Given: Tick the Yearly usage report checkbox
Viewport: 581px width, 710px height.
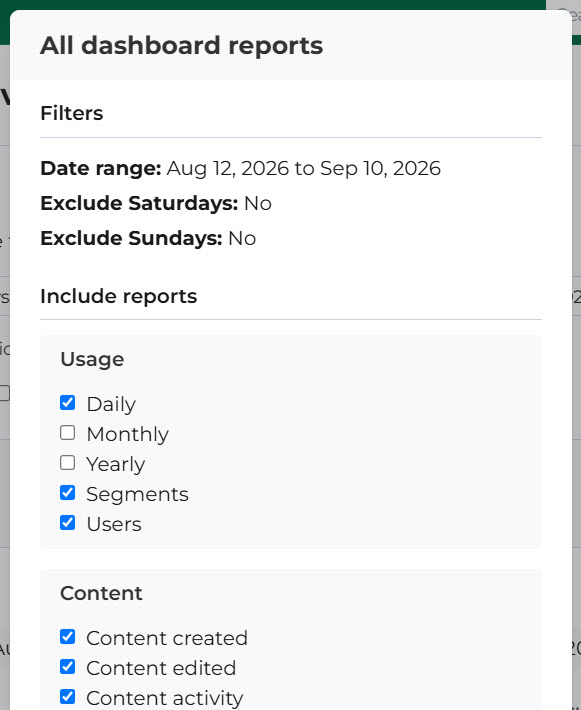Looking at the screenshot, I should point(67,463).
